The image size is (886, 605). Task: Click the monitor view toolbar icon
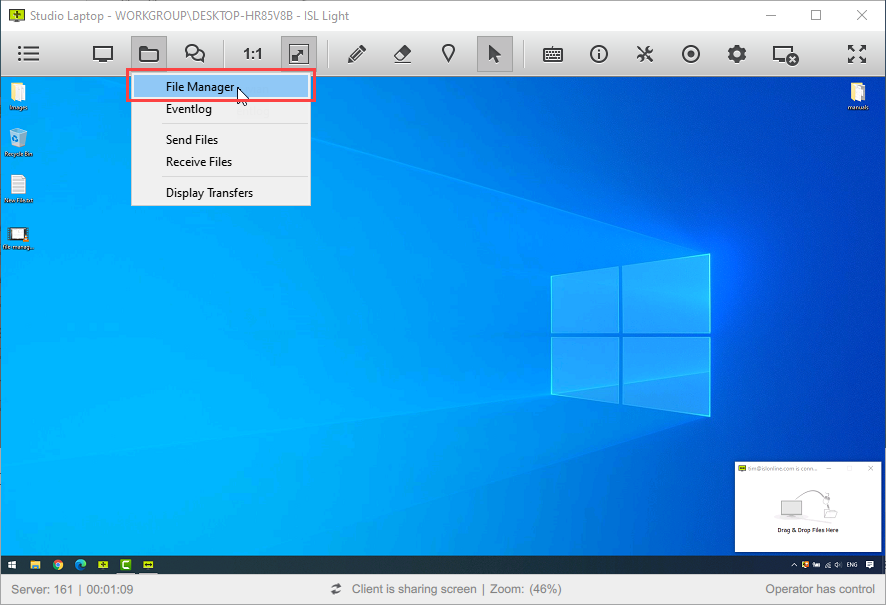point(103,54)
